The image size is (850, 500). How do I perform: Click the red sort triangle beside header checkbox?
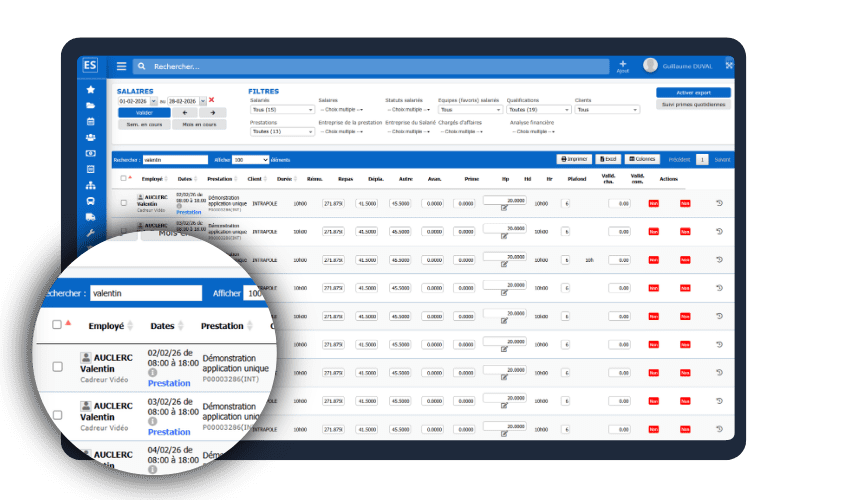(x=68, y=323)
